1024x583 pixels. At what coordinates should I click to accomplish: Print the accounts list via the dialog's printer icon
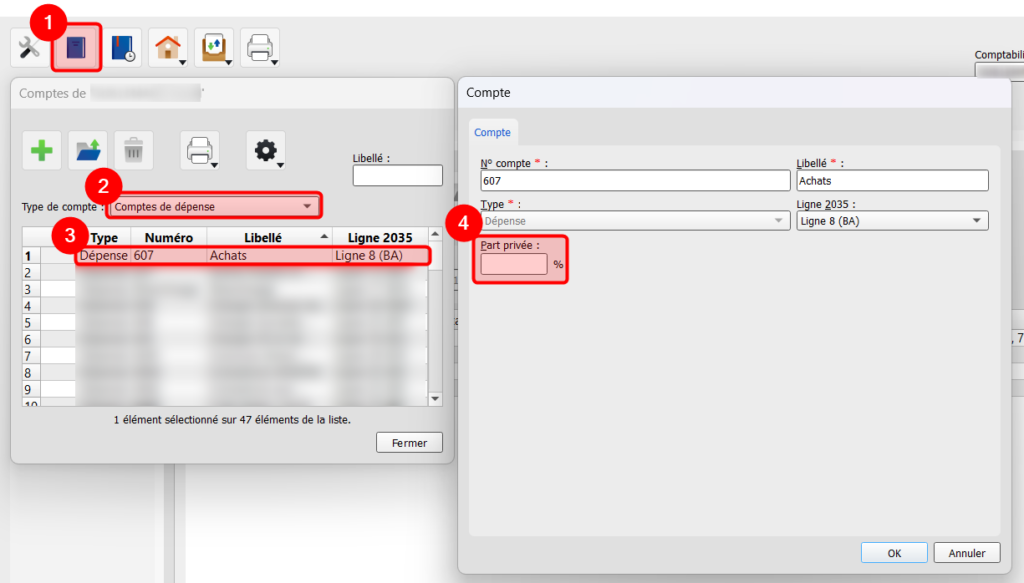point(199,151)
